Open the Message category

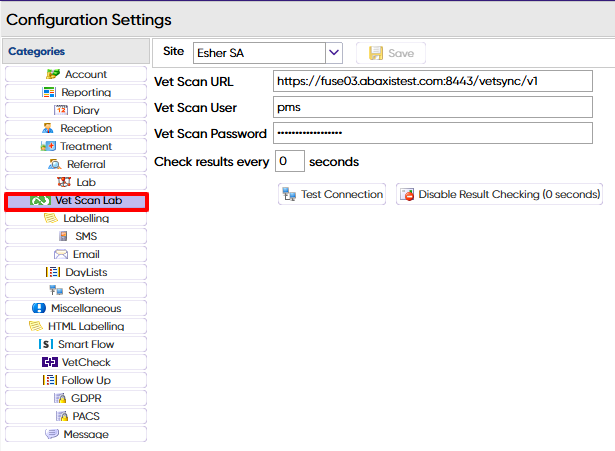point(76,435)
